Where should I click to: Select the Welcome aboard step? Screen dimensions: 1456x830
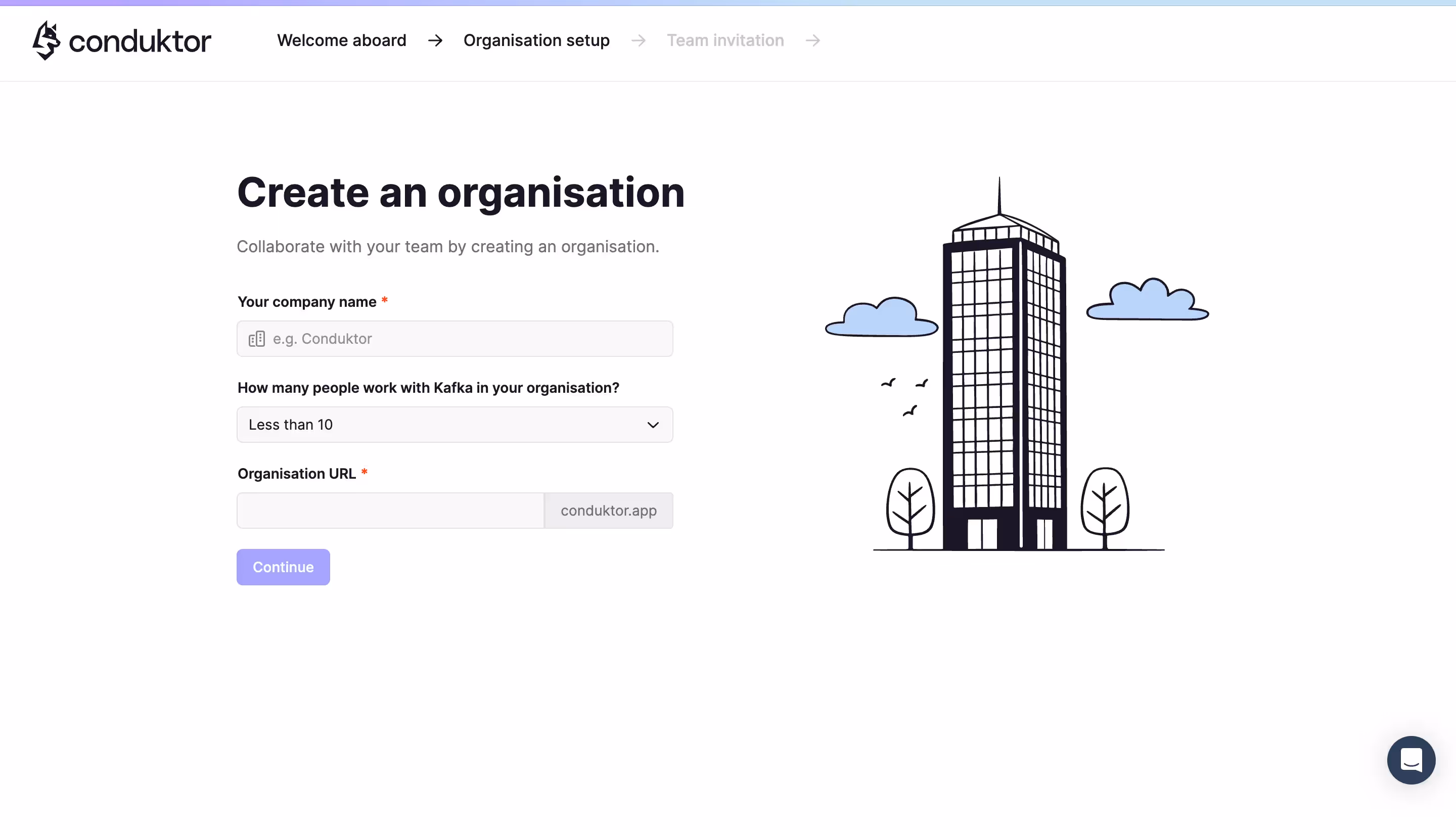[x=341, y=40]
